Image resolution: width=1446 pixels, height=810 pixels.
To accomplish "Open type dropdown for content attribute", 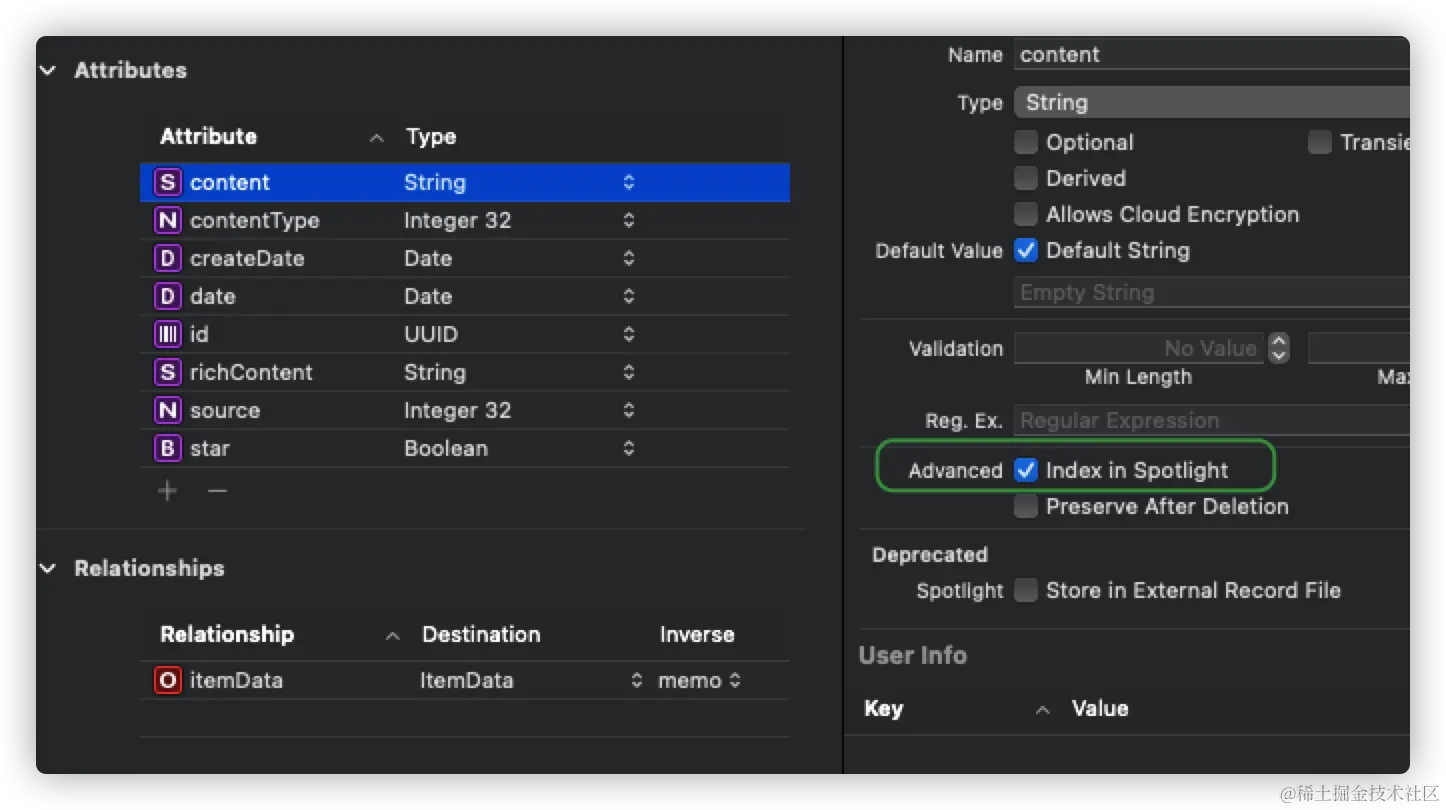I will 628,182.
